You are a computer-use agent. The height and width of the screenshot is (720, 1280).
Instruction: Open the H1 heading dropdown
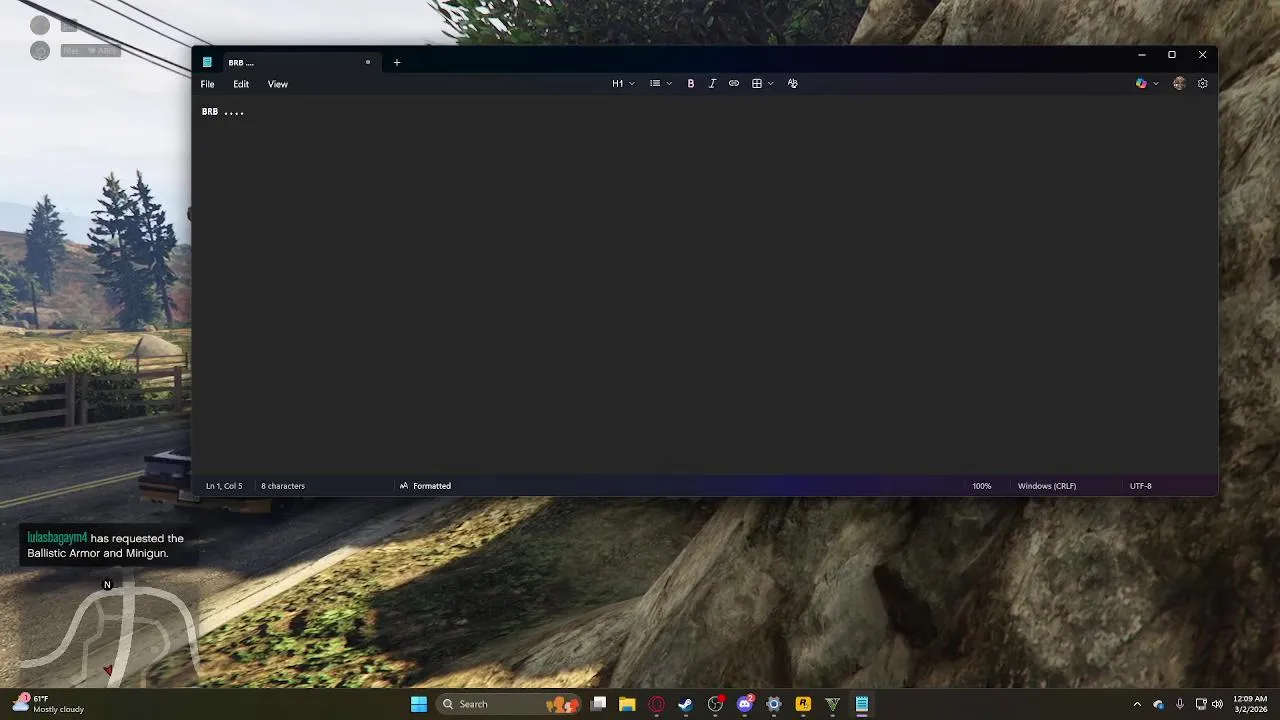coord(623,84)
